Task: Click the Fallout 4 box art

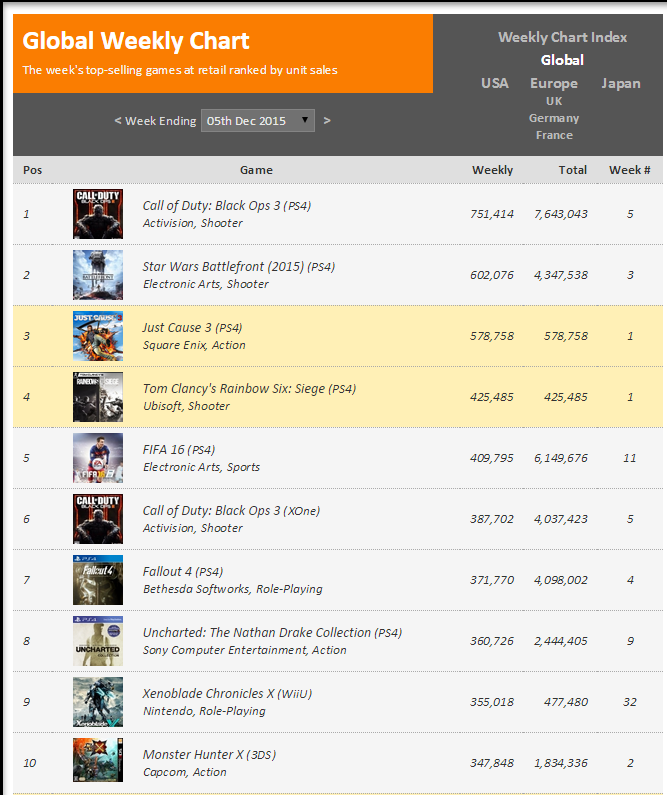Action: [98, 580]
